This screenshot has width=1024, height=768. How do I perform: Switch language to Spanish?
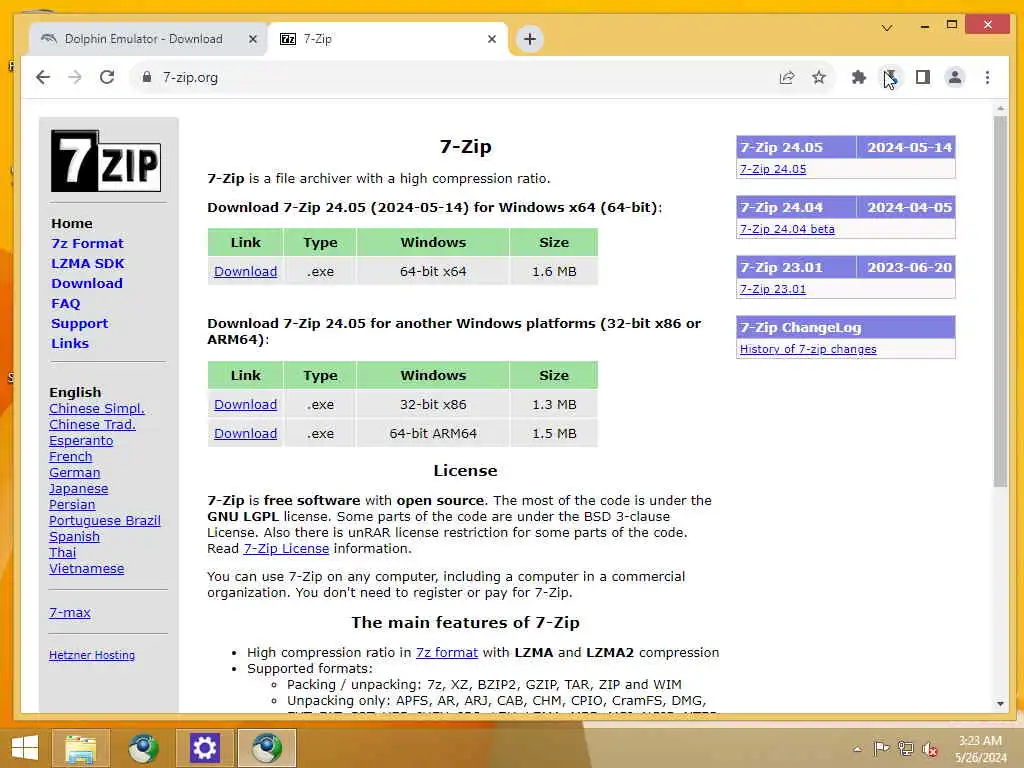coord(74,537)
